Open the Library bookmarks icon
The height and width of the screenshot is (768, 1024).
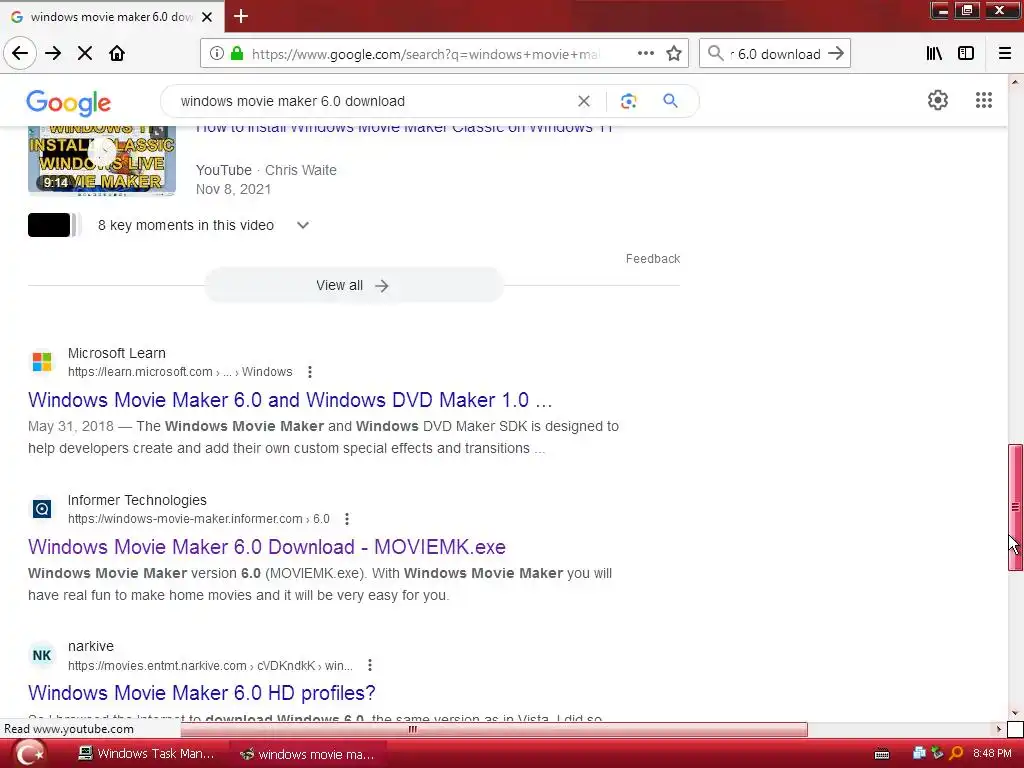(935, 54)
